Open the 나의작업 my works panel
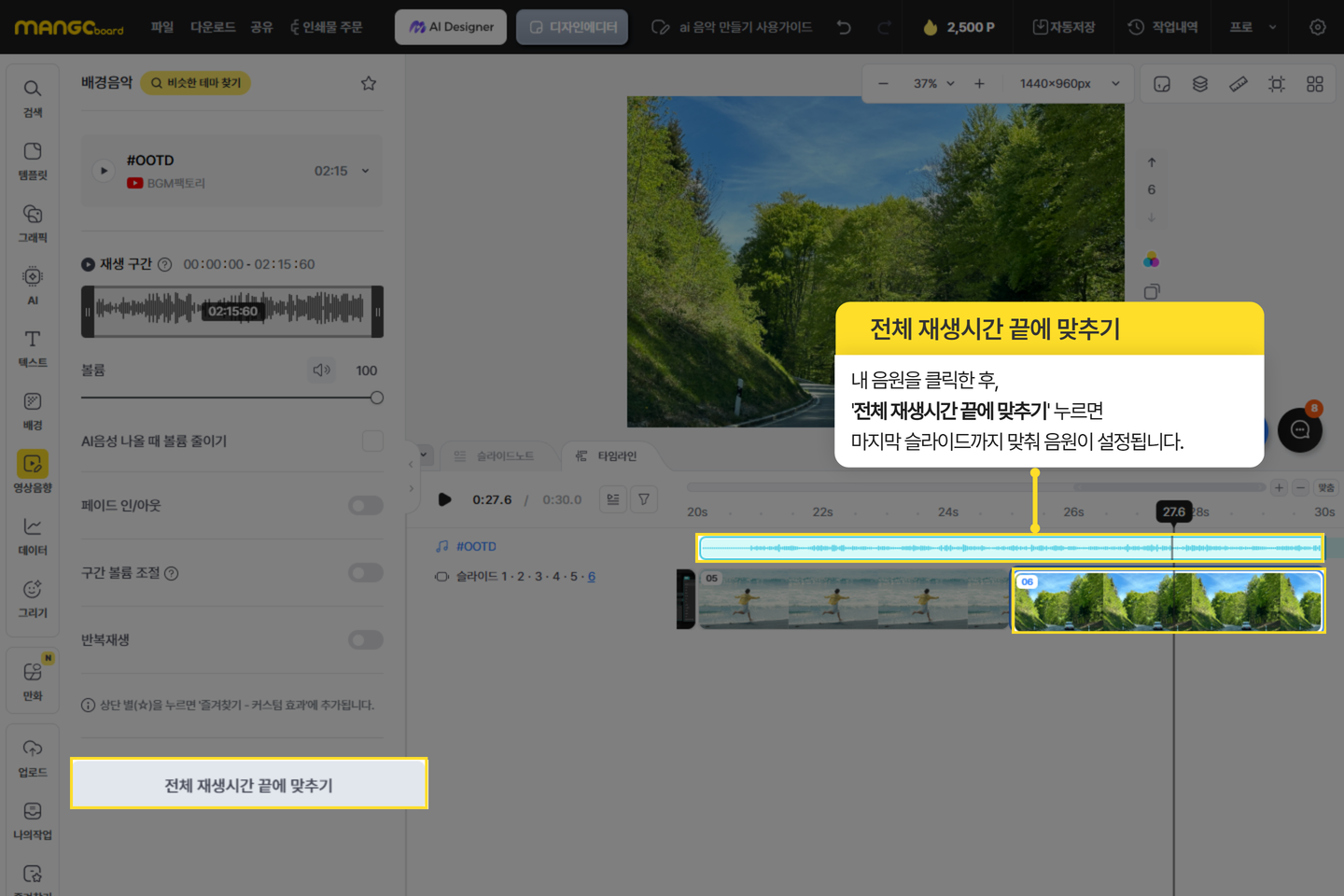The height and width of the screenshot is (896, 1344). coord(33,820)
